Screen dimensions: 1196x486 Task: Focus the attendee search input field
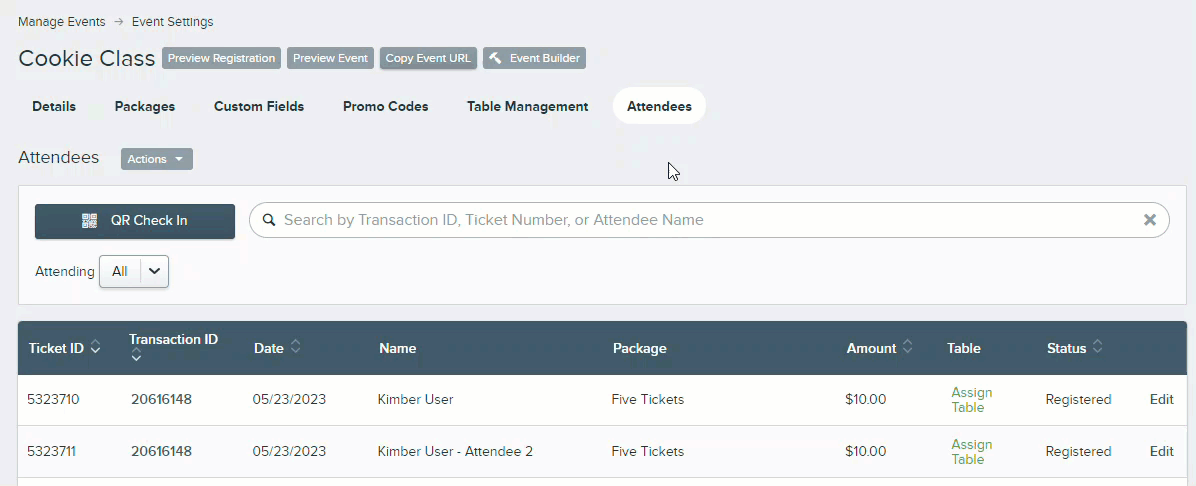point(709,220)
